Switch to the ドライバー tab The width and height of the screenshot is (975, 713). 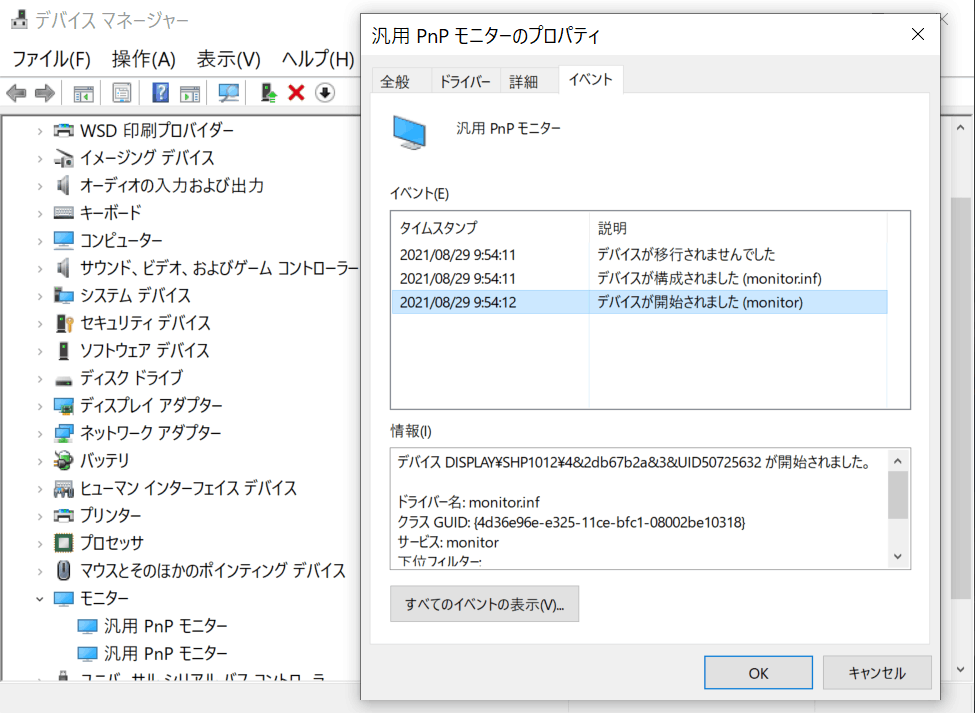click(x=465, y=81)
